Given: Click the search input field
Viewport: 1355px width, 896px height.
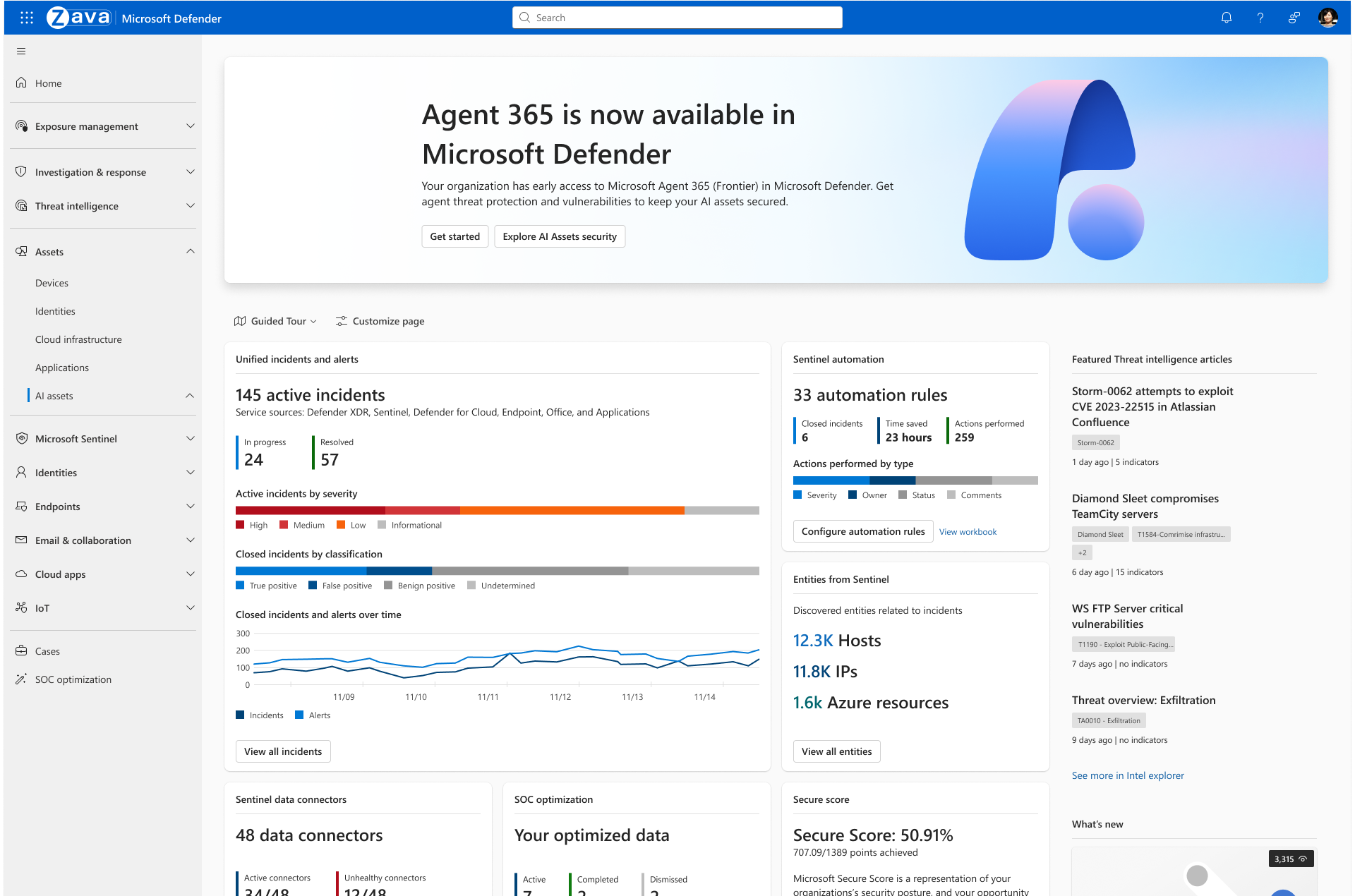Looking at the screenshot, I should point(677,18).
